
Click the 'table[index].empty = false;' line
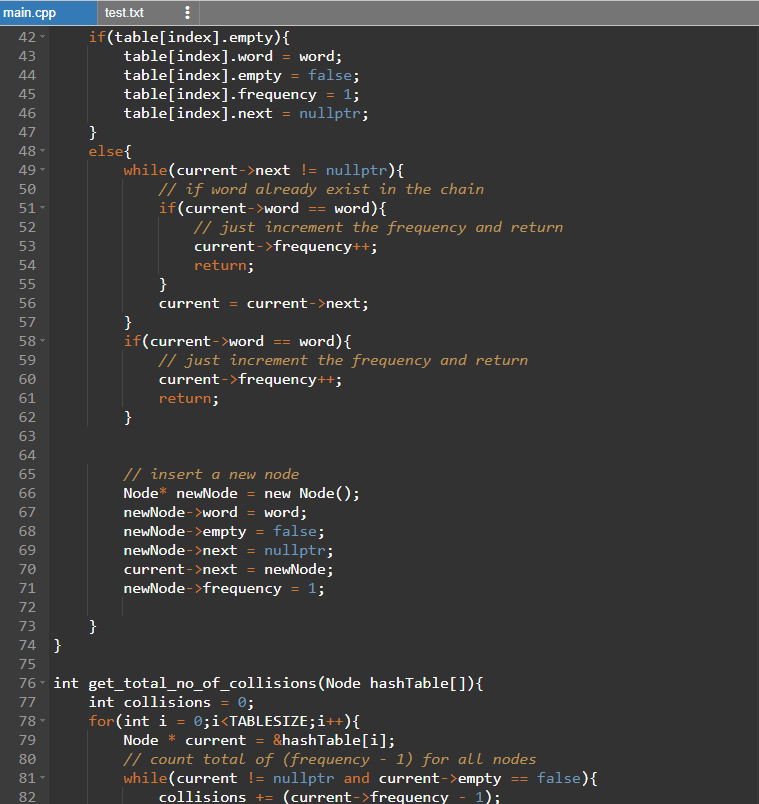click(241, 75)
